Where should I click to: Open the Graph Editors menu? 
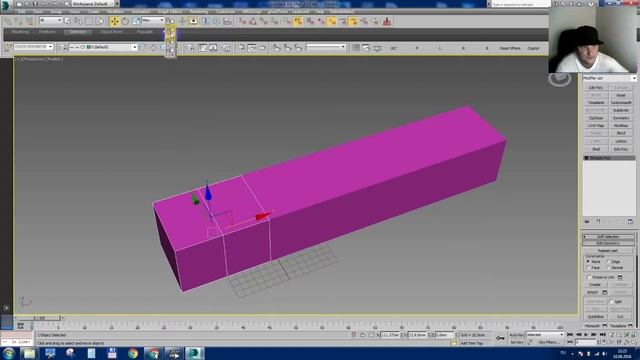170,12
